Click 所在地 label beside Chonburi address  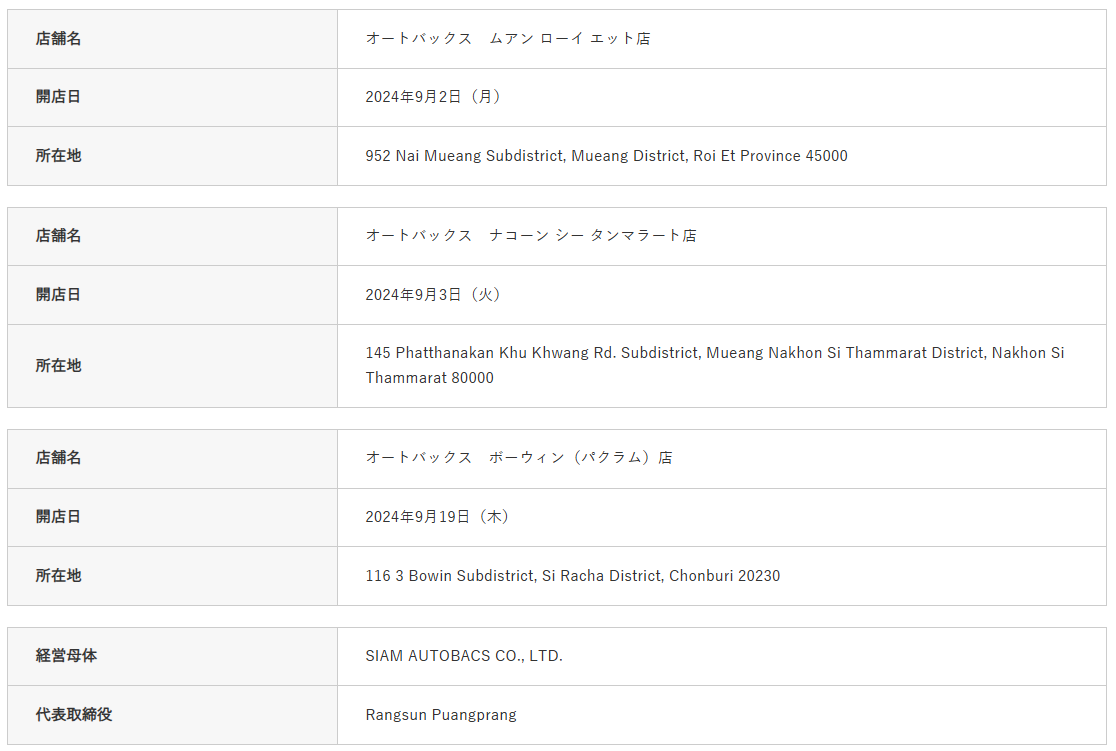pos(58,576)
